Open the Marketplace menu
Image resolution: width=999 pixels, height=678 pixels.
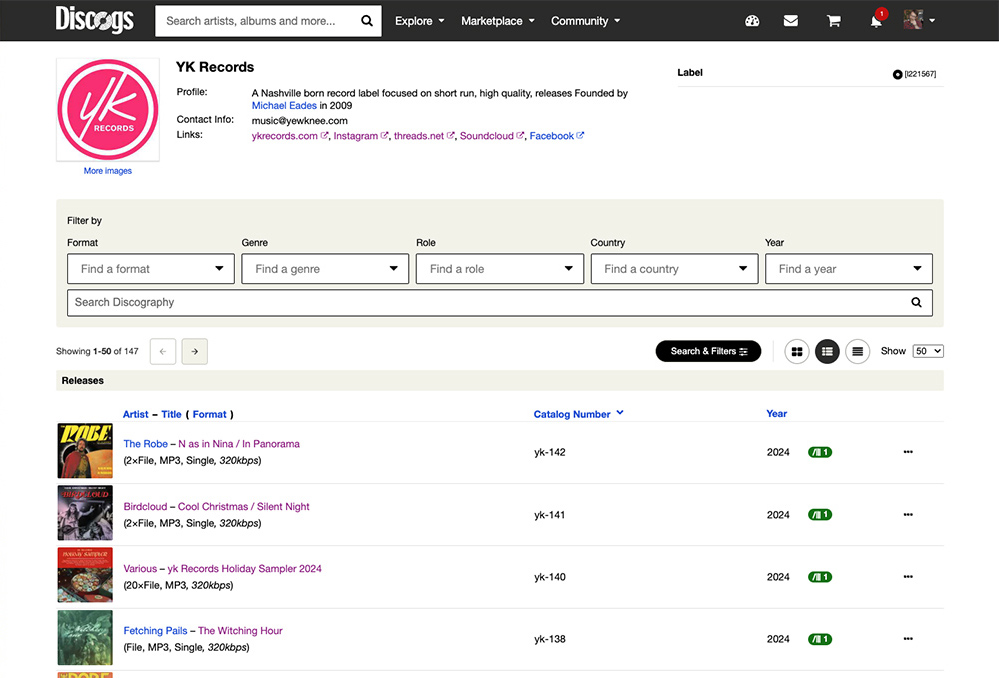[498, 21]
